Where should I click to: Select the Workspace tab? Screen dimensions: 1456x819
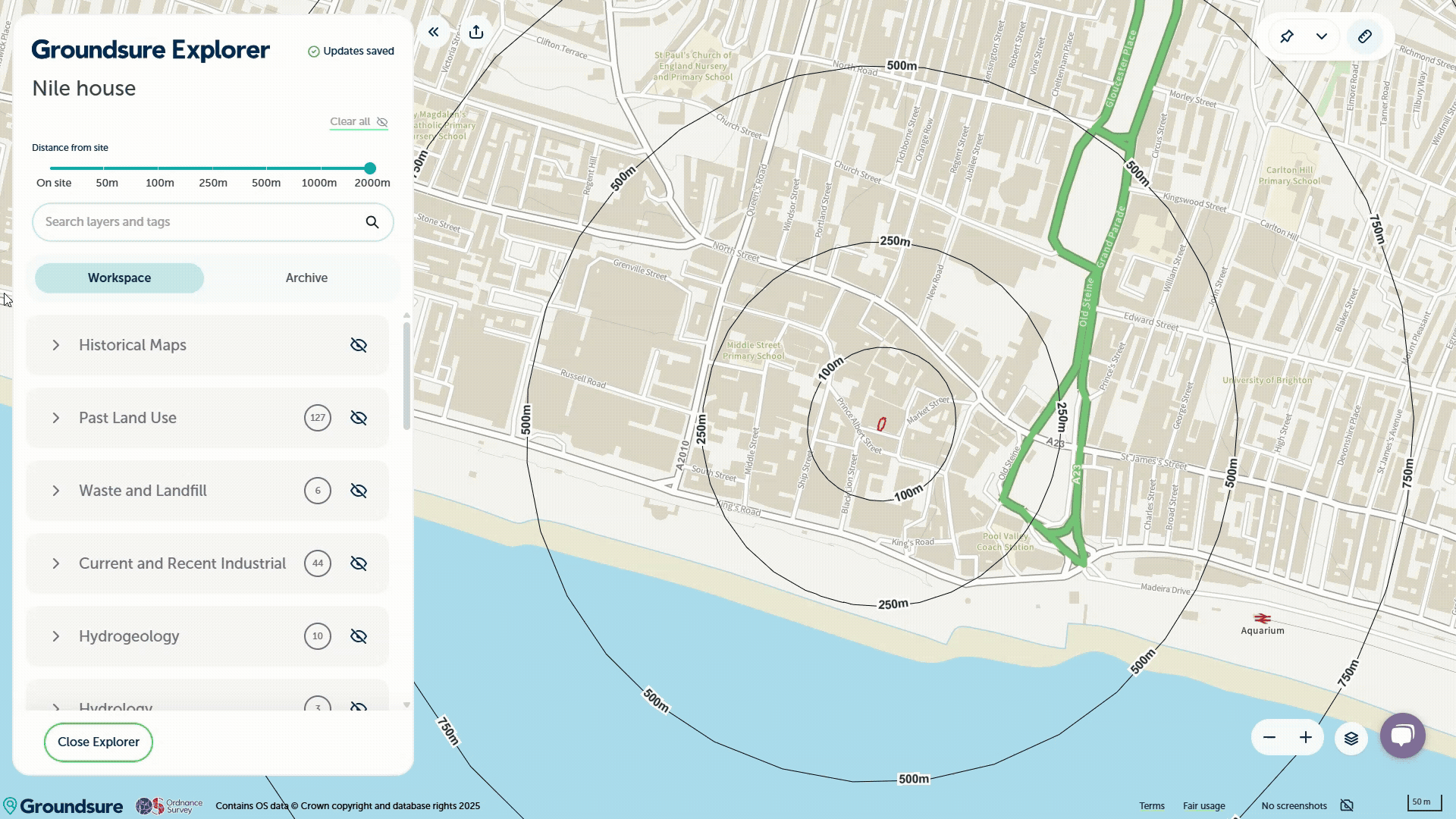tap(119, 278)
